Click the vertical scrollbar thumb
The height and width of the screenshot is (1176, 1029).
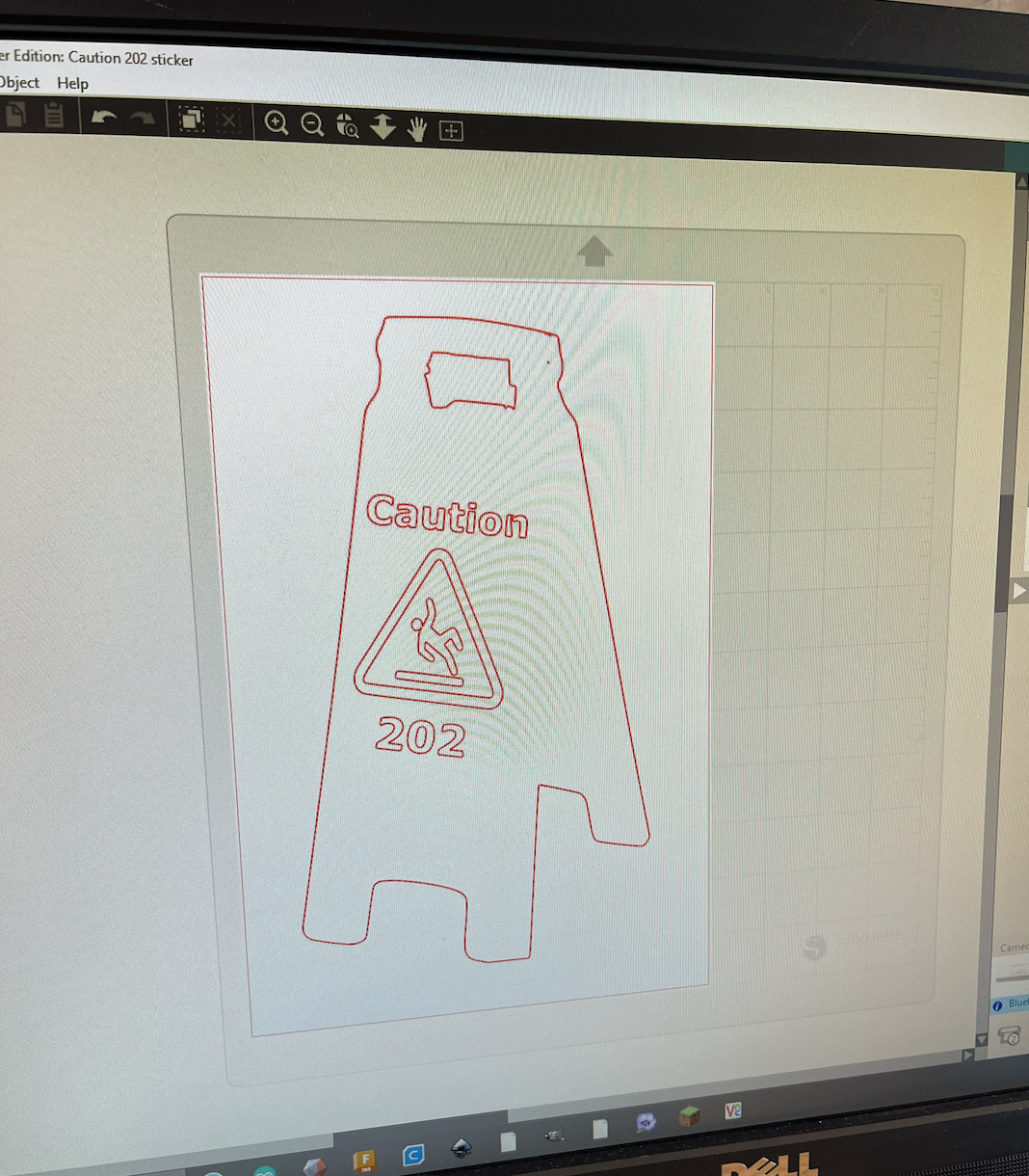(x=1003, y=554)
